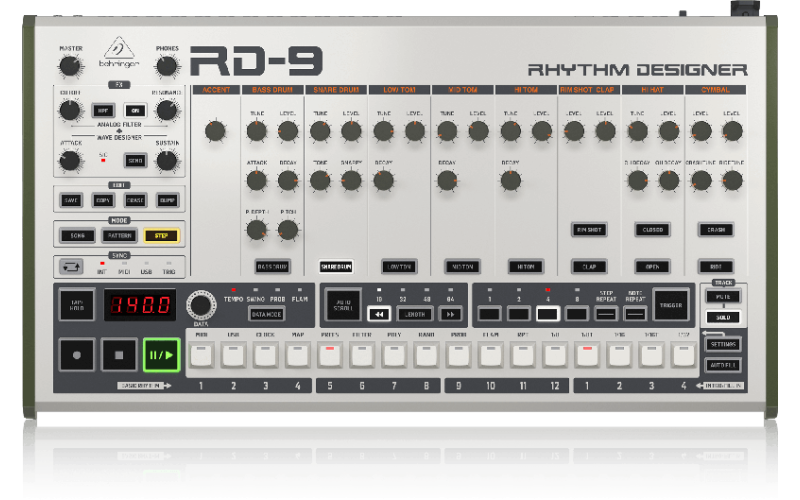This screenshot has height=500, width=800.
Task: Click the LENGTH button
Action: (x=415, y=314)
